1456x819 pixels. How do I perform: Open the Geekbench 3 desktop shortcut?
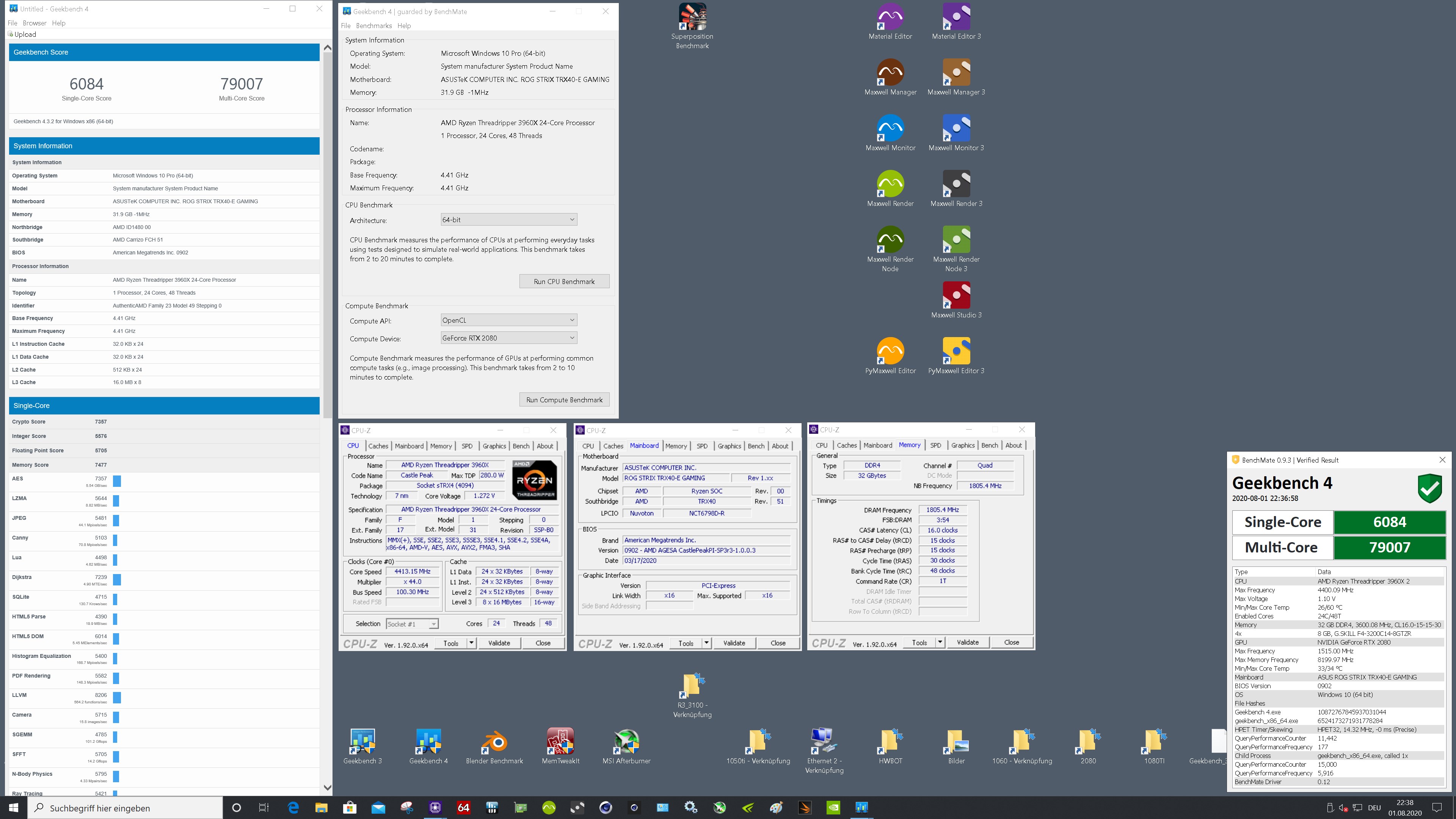point(362,746)
